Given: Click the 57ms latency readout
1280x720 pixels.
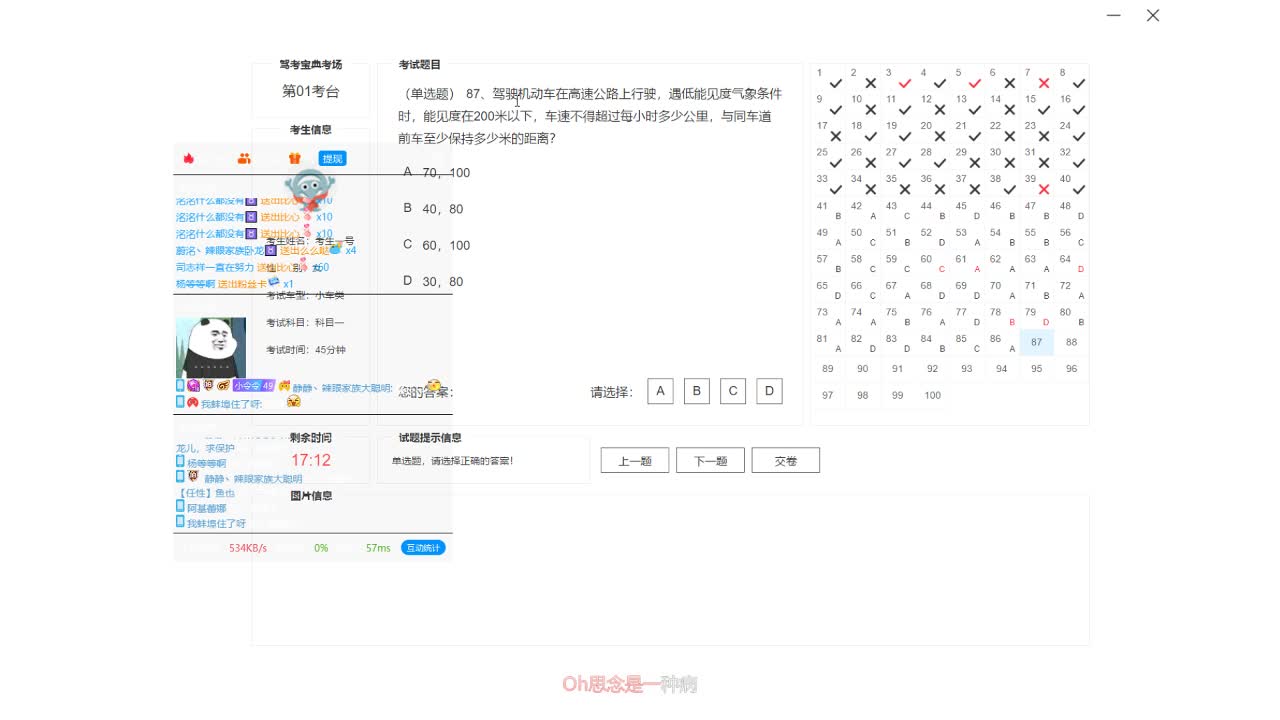Looking at the screenshot, I should coord(378,548).
